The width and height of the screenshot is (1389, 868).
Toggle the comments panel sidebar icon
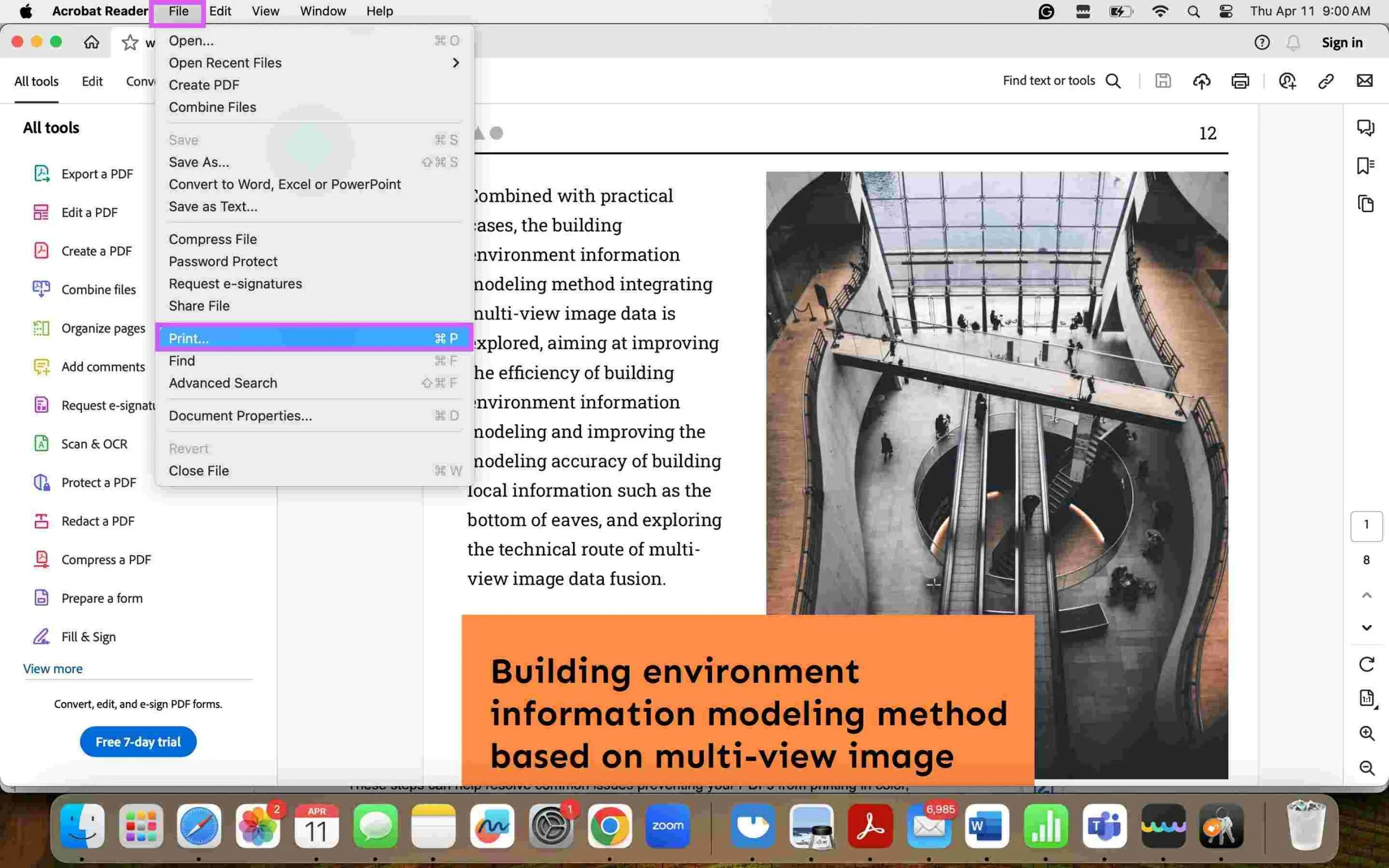(1366, 127)
